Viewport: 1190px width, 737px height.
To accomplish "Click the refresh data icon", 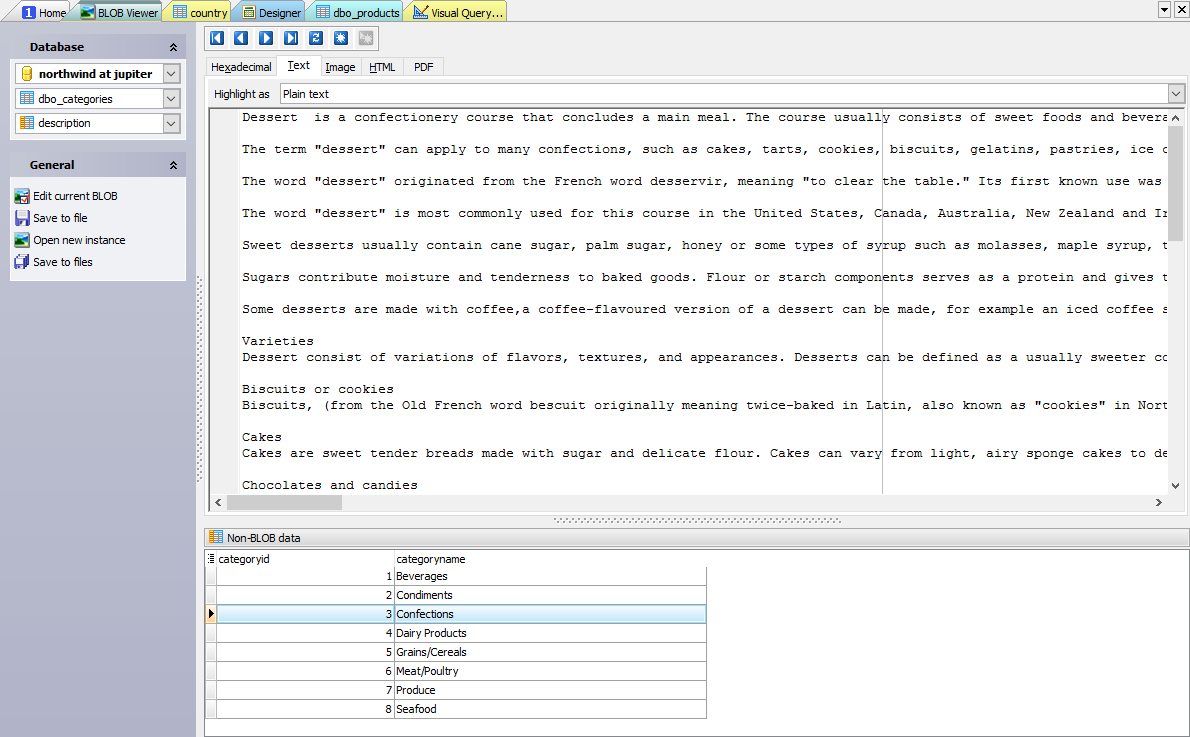I will (x=316, y=38).
